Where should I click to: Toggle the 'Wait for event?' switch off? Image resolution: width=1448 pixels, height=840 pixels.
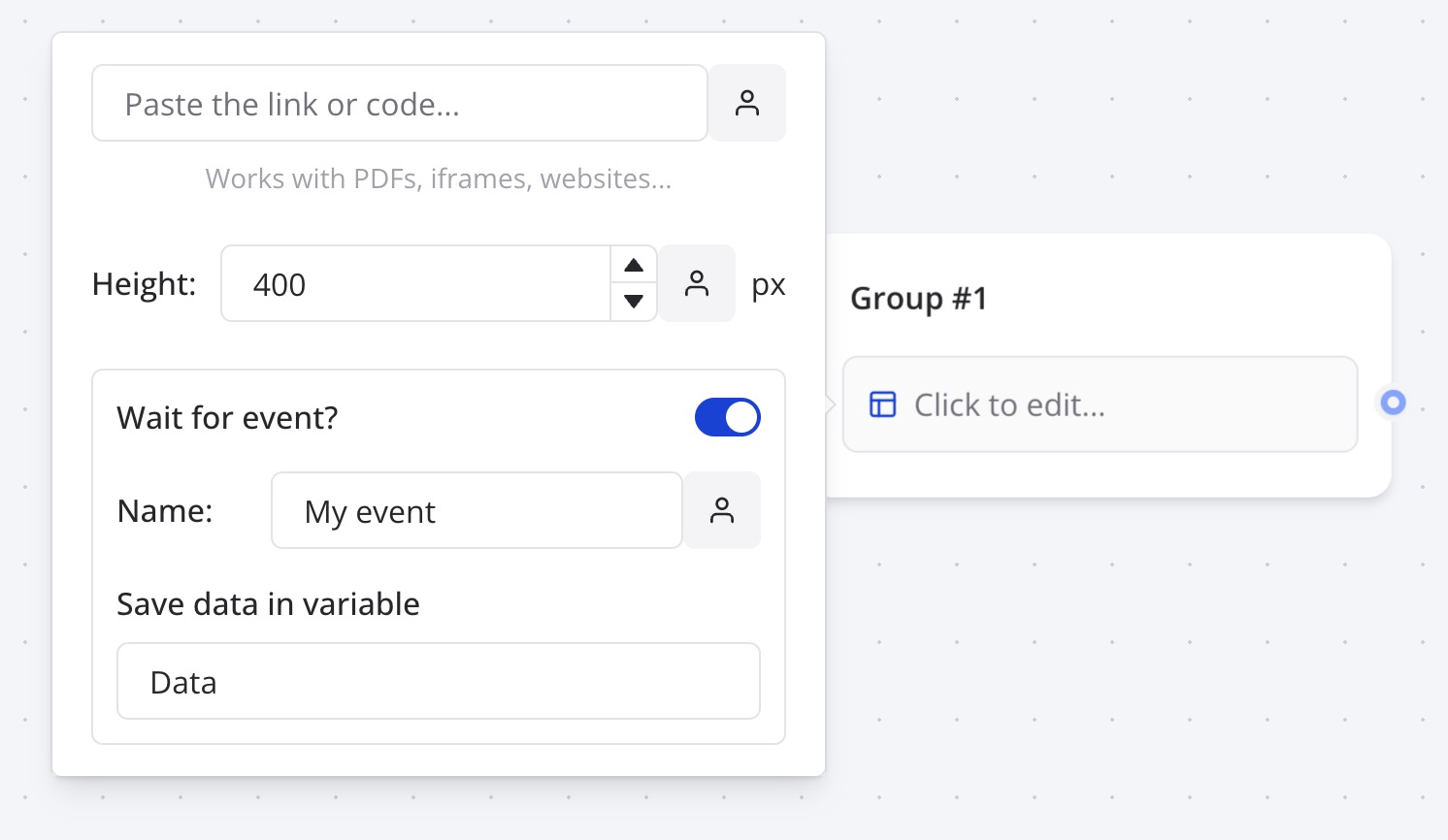pos(727,417)
